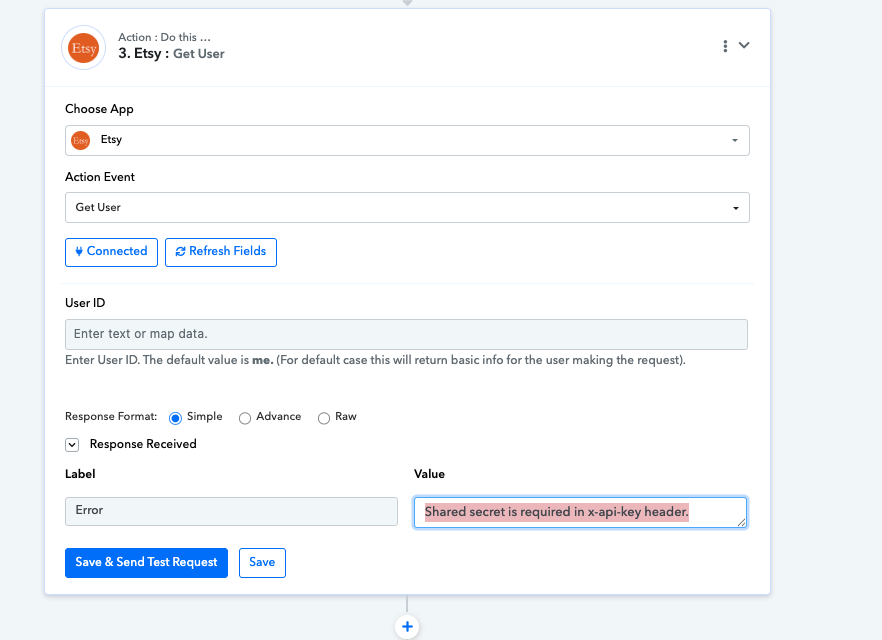Click the white Save button
Viewport: 882px width, 640px height.
tap(262, 563)
